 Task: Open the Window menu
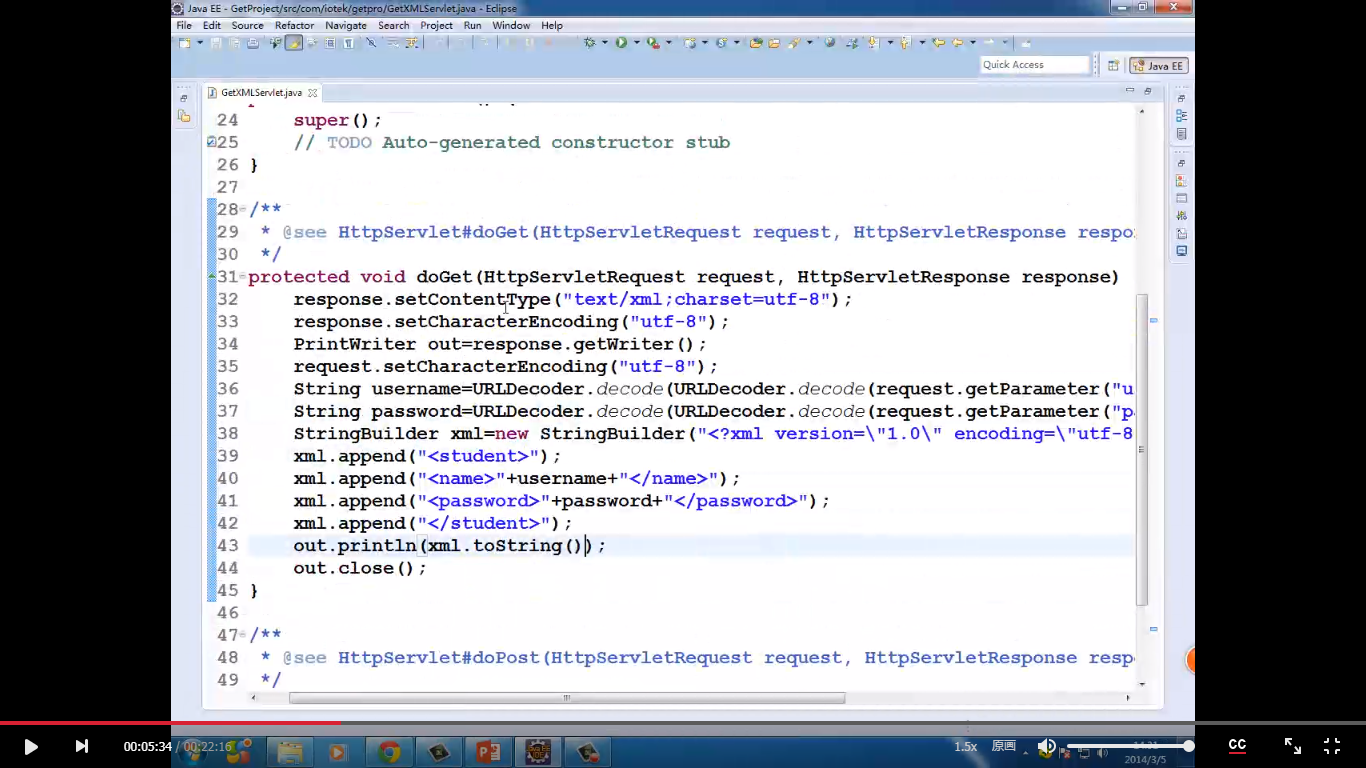[511, 25]
